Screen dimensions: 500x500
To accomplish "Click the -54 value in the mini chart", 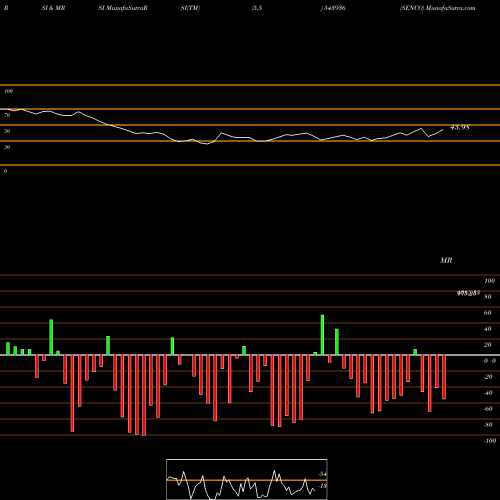I will 322,474.
